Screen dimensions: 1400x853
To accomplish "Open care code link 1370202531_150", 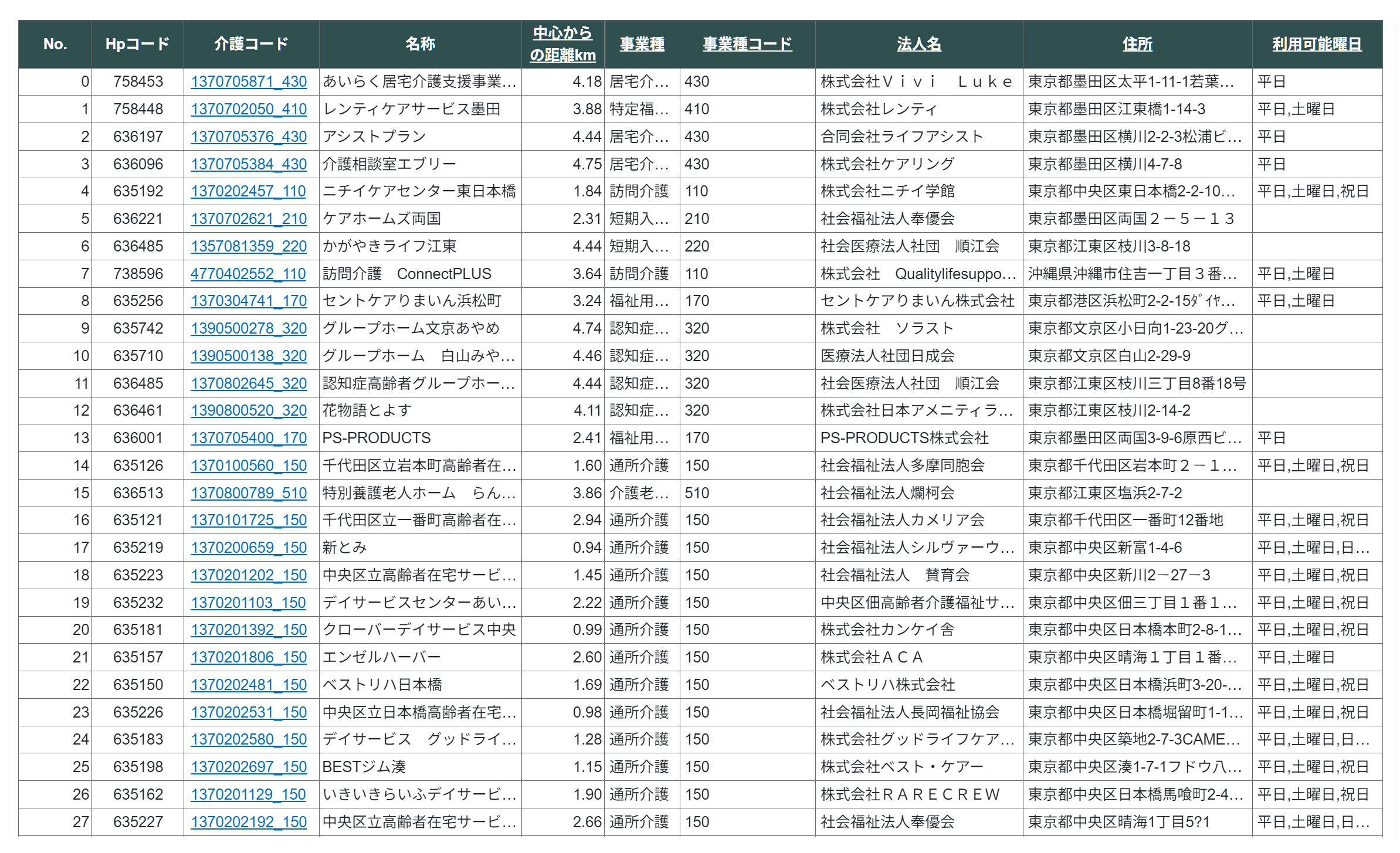I will [249, 712].
